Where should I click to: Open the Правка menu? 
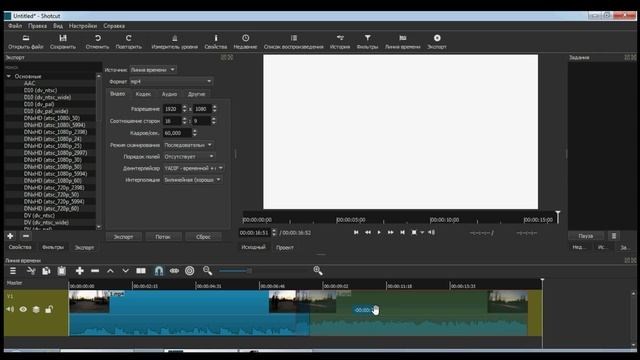(37, 26)
